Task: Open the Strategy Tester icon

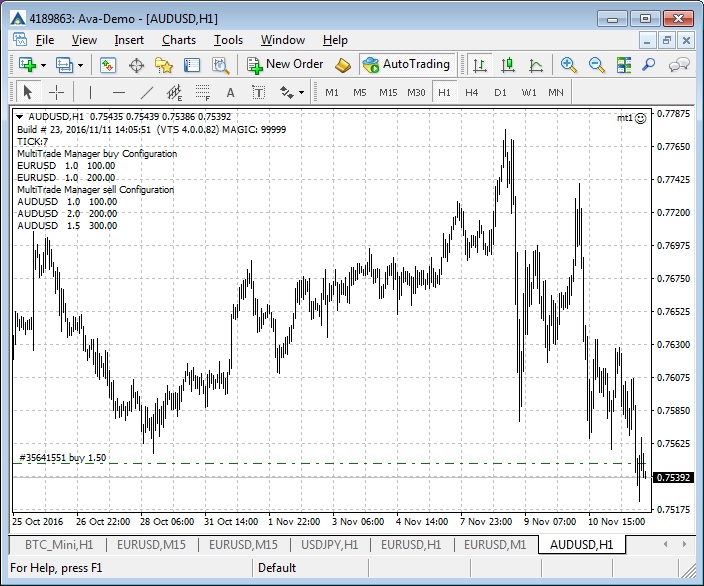Action: tap(220, 66)
